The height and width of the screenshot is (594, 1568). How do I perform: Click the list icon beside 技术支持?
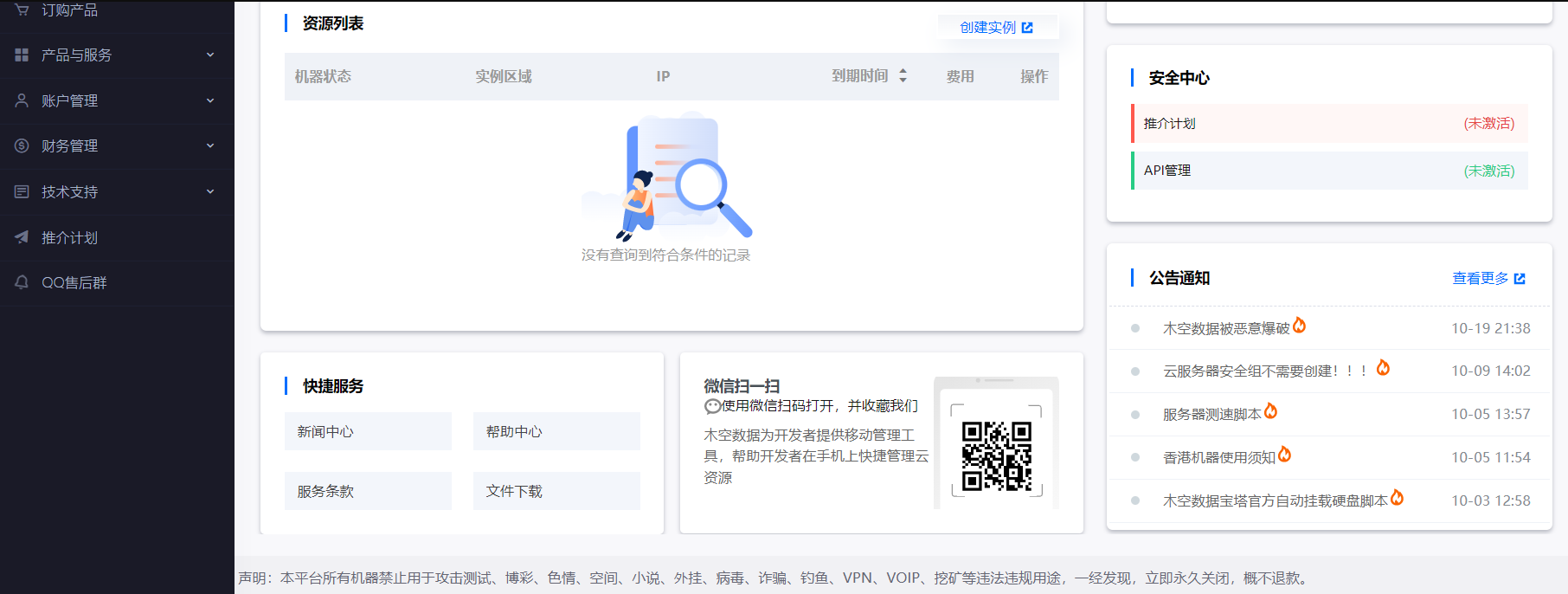point(22,191)
